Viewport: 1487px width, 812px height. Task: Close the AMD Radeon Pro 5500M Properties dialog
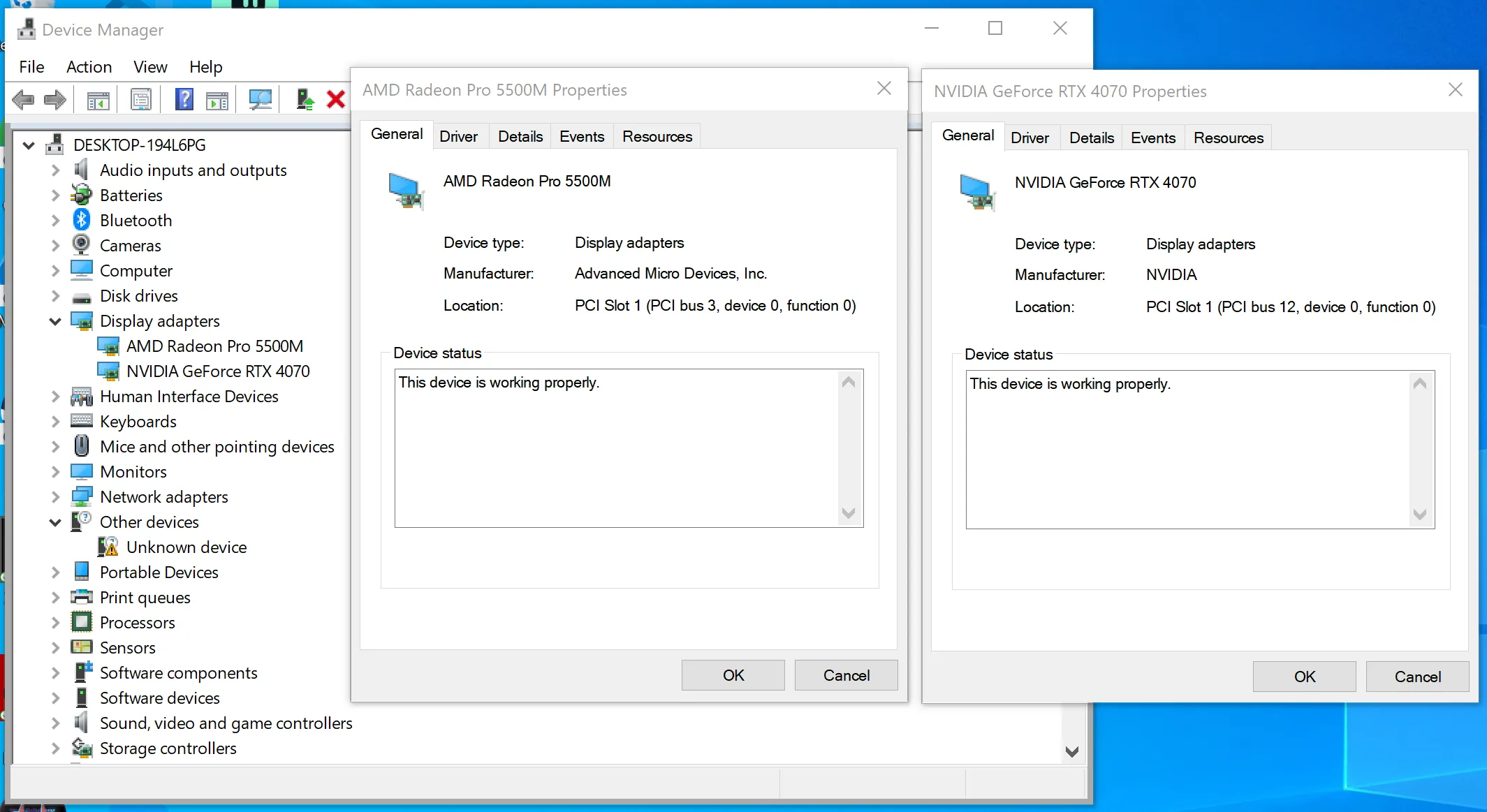pyautogui.click(x=884, y=88)
